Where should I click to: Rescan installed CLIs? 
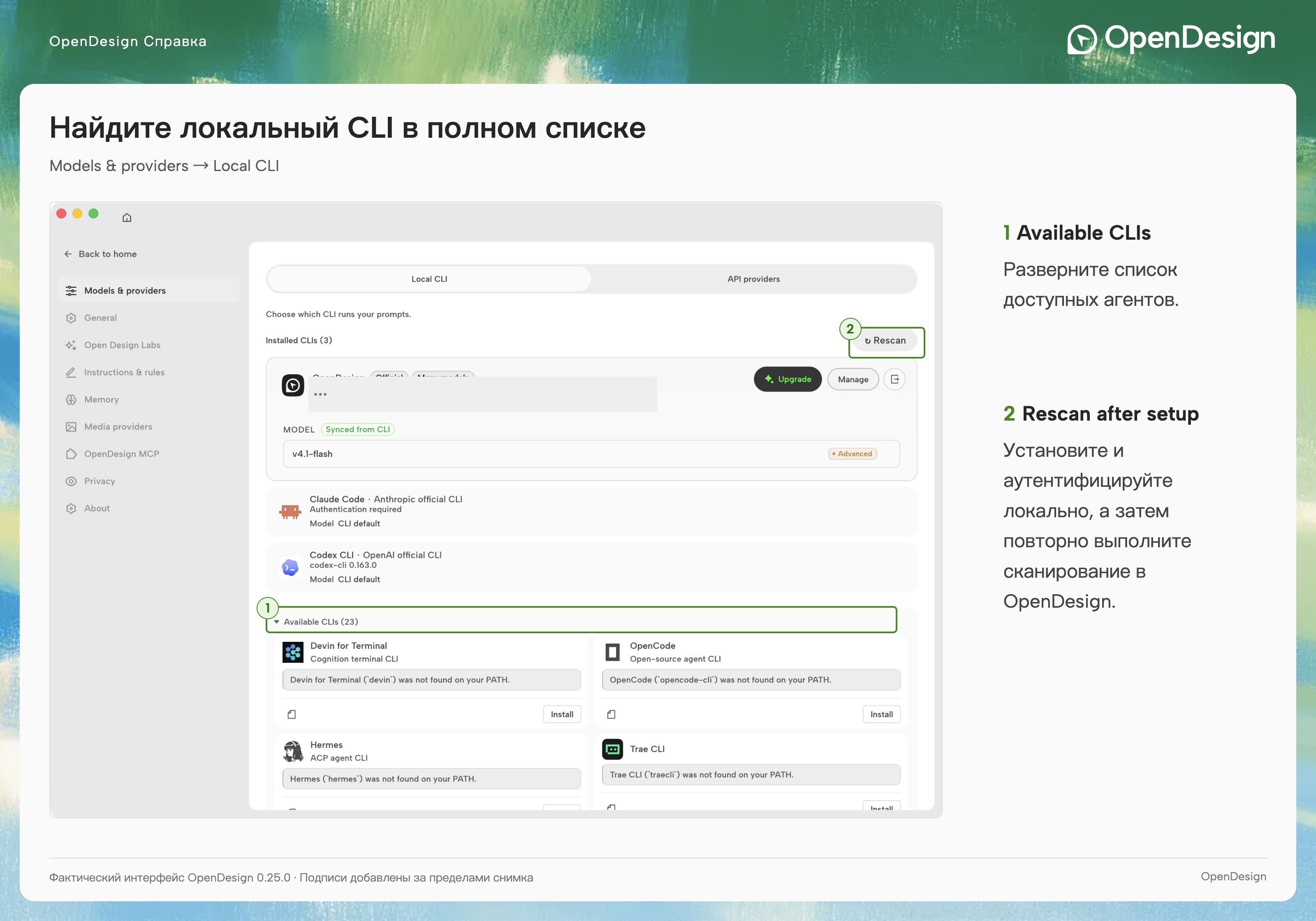tap(885, 340)
